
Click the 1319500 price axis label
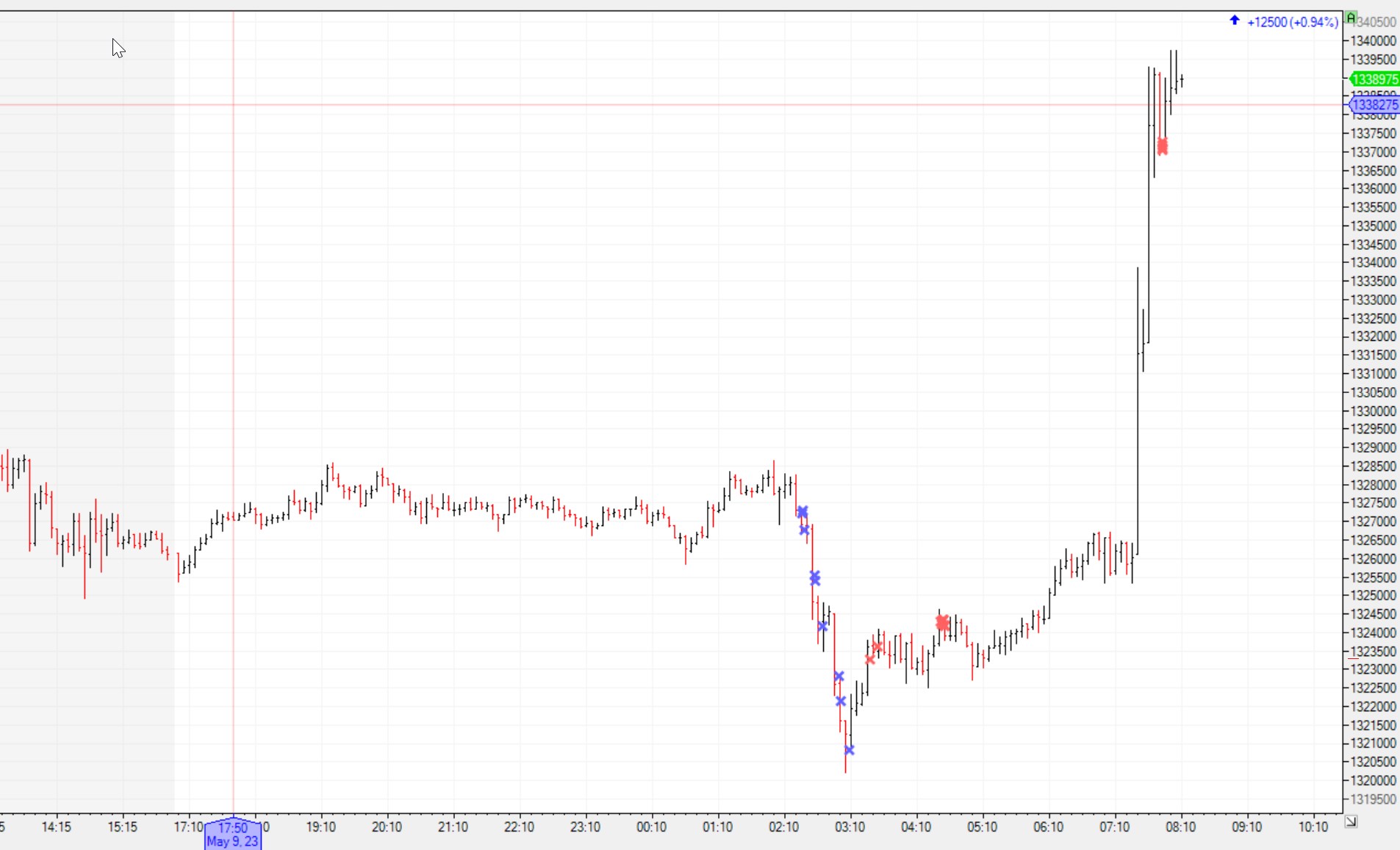tap(1374, 799)
